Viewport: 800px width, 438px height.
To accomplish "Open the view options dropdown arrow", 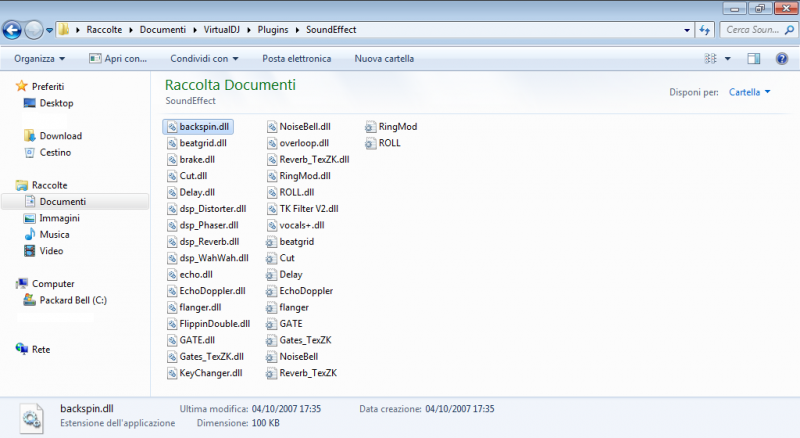I will coord(728,59).
